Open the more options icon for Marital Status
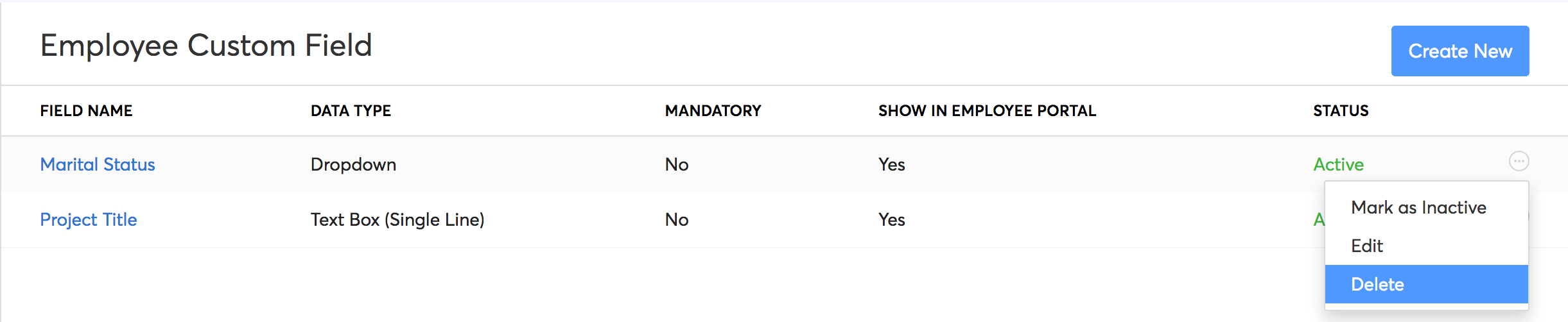The width and height of the screenshot is (1568, 322). click(1519, 161)
